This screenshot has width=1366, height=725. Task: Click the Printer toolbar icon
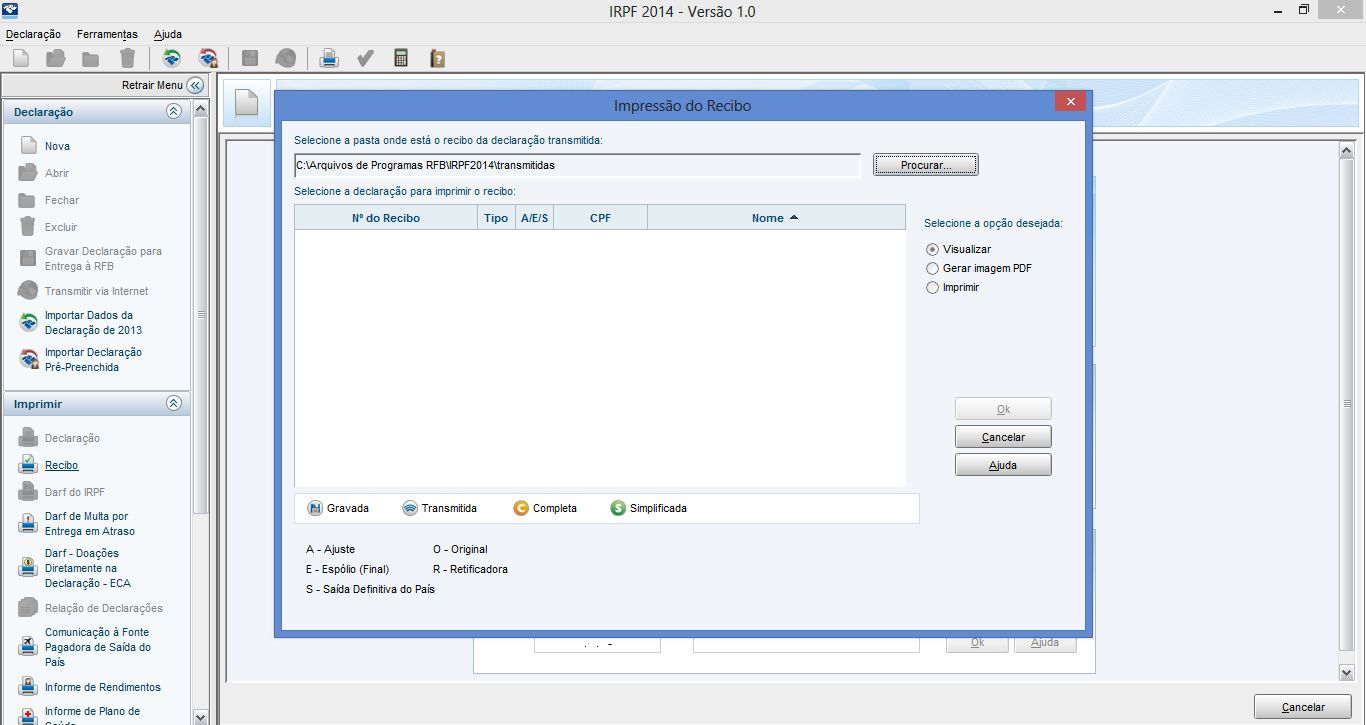click(328, 59)
